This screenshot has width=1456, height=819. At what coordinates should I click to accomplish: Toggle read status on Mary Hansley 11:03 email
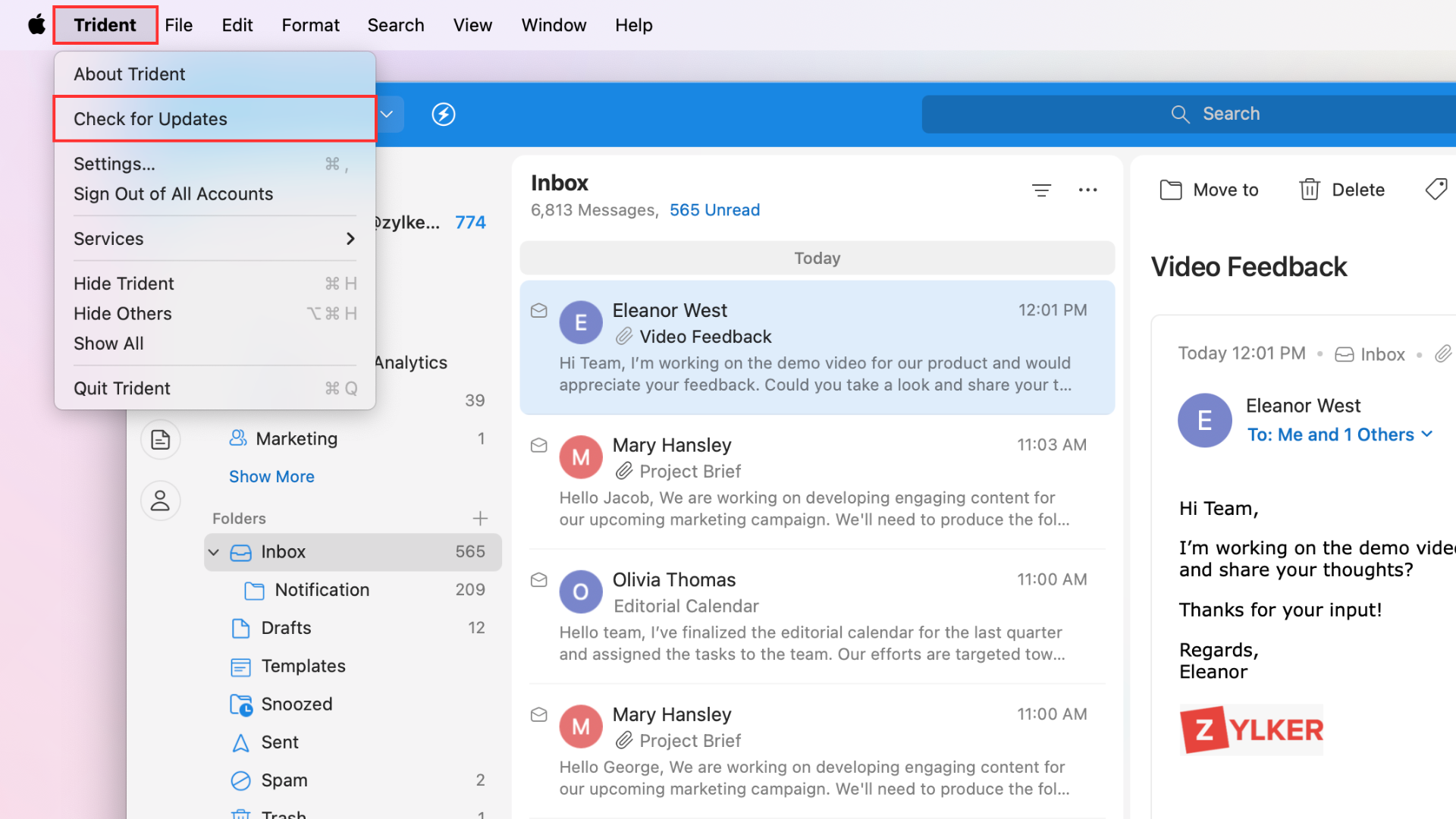click(539, 445)
